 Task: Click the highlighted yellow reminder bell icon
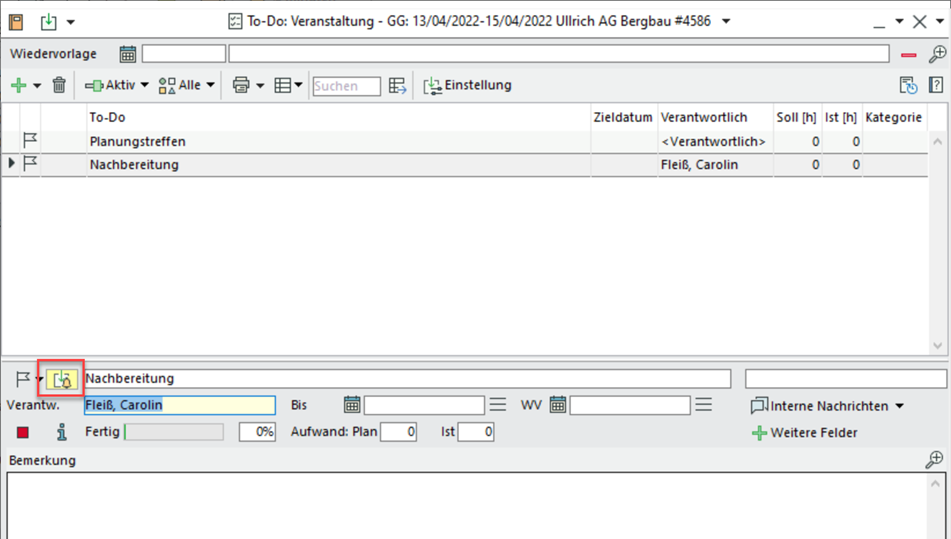[x=62, y=379]
